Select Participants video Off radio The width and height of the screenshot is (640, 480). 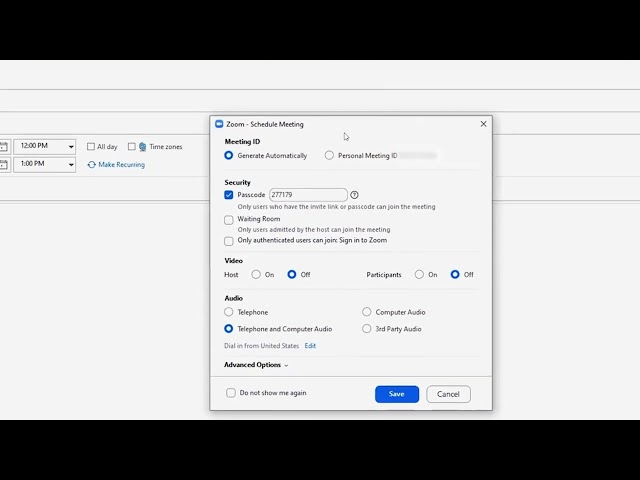tap(455, 275)
